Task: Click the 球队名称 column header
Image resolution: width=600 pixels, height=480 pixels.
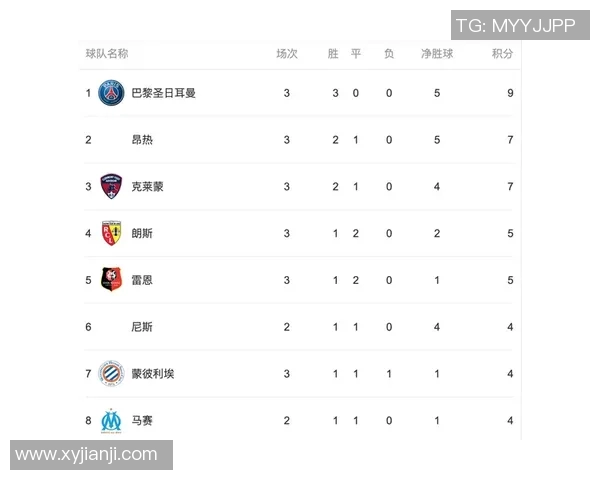Action: [x=107, y=54]
